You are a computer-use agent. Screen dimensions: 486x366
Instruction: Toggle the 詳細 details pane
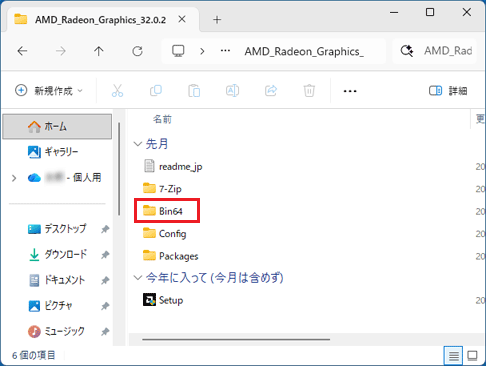(x=448, y=91)
